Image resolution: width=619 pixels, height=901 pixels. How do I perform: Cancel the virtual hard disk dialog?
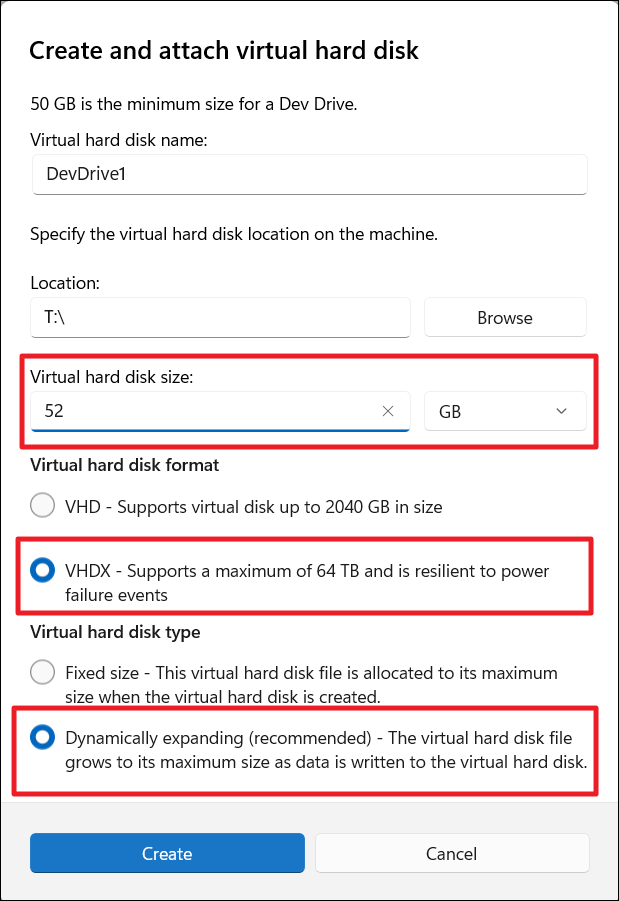(452, 854)
